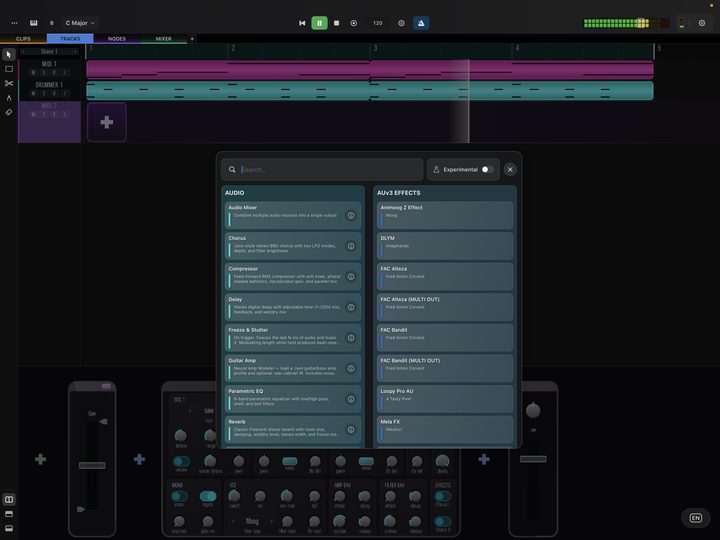Show info for Delay effect

(351, 307)
